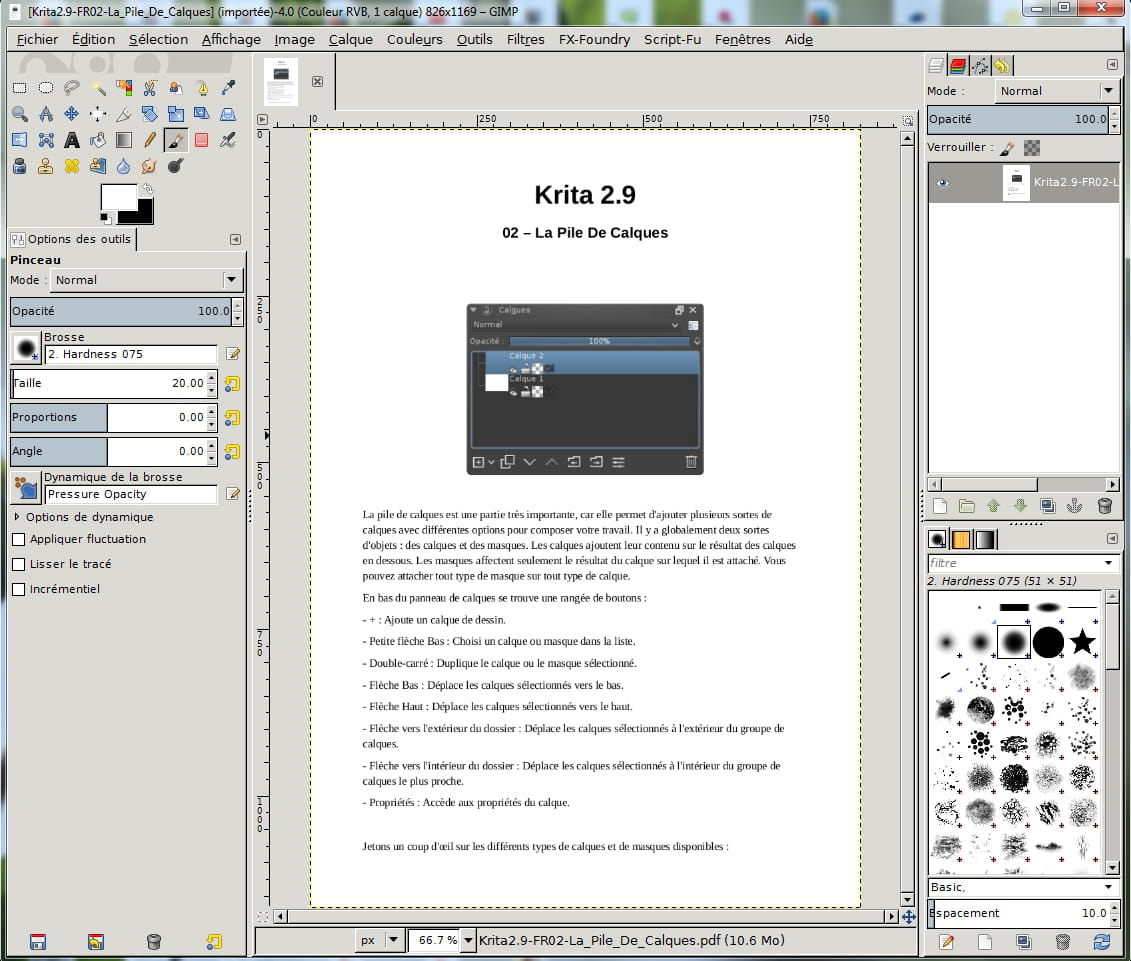Toggle link beside the Proportions slider

232,418
